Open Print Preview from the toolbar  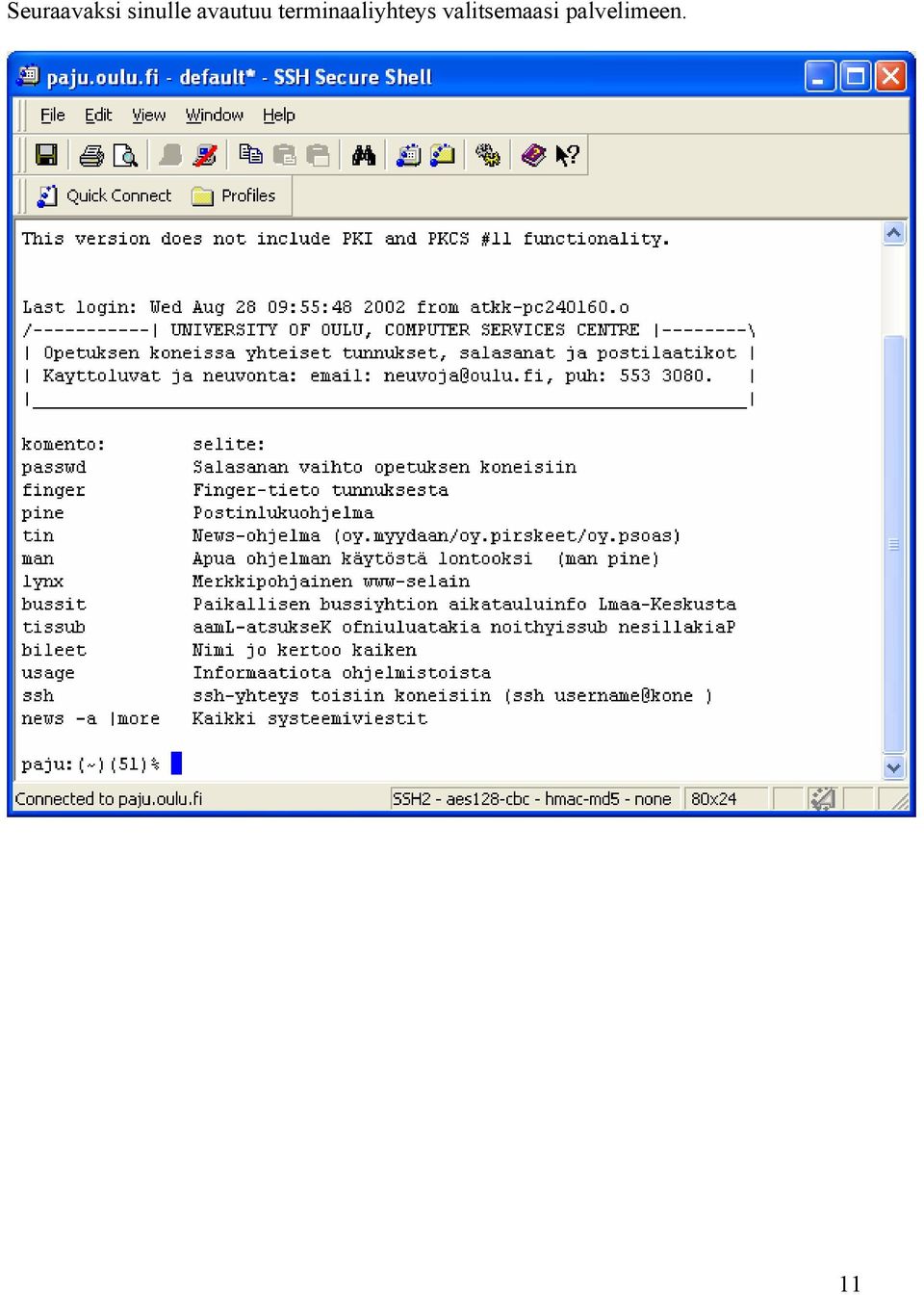click(x=126, y=155)
